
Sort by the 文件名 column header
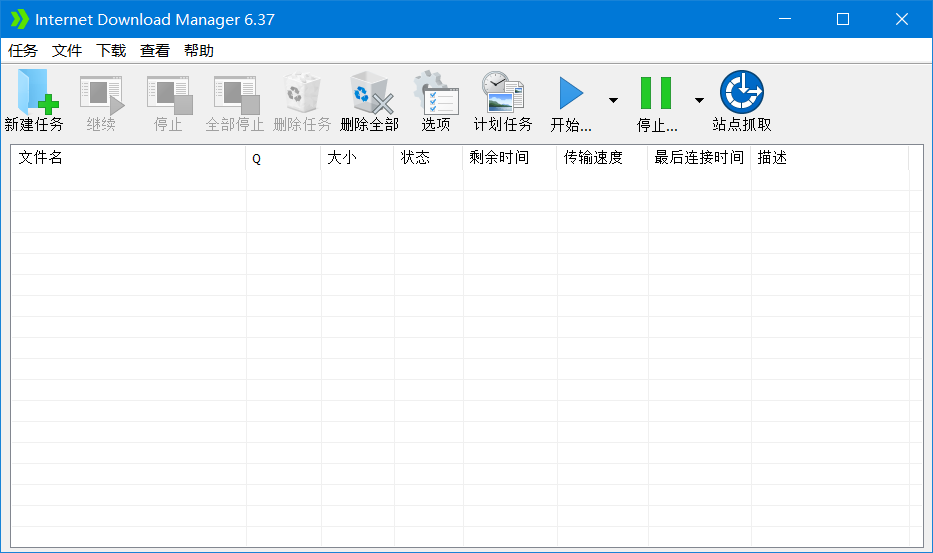[x=129, y=158]
